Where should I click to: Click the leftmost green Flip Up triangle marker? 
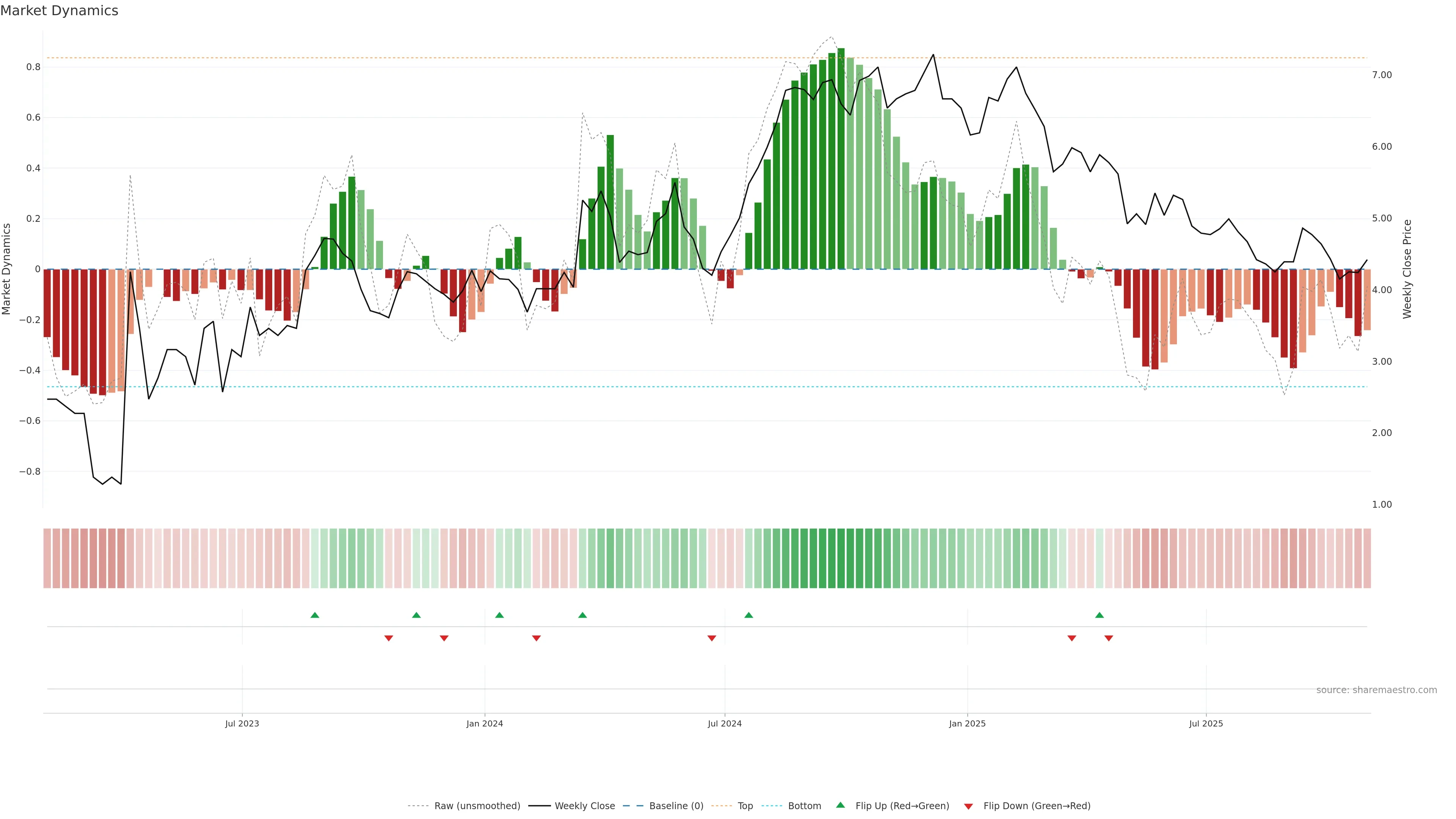315,615
